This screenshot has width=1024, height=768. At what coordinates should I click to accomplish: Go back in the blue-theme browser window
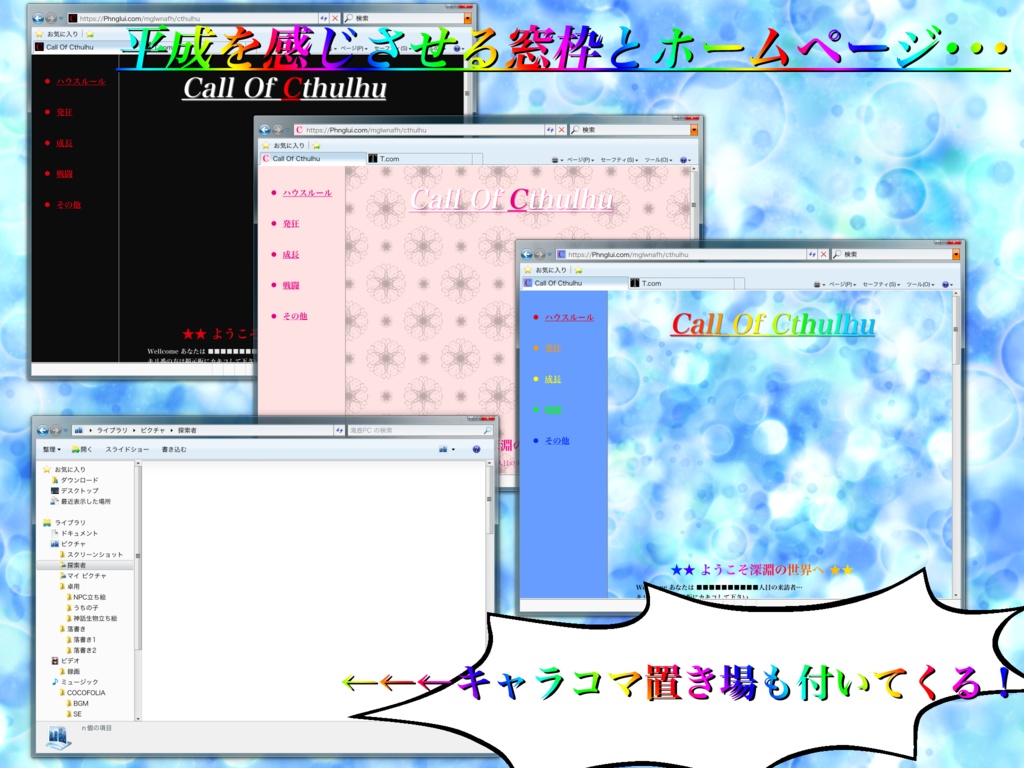(527, 254)
